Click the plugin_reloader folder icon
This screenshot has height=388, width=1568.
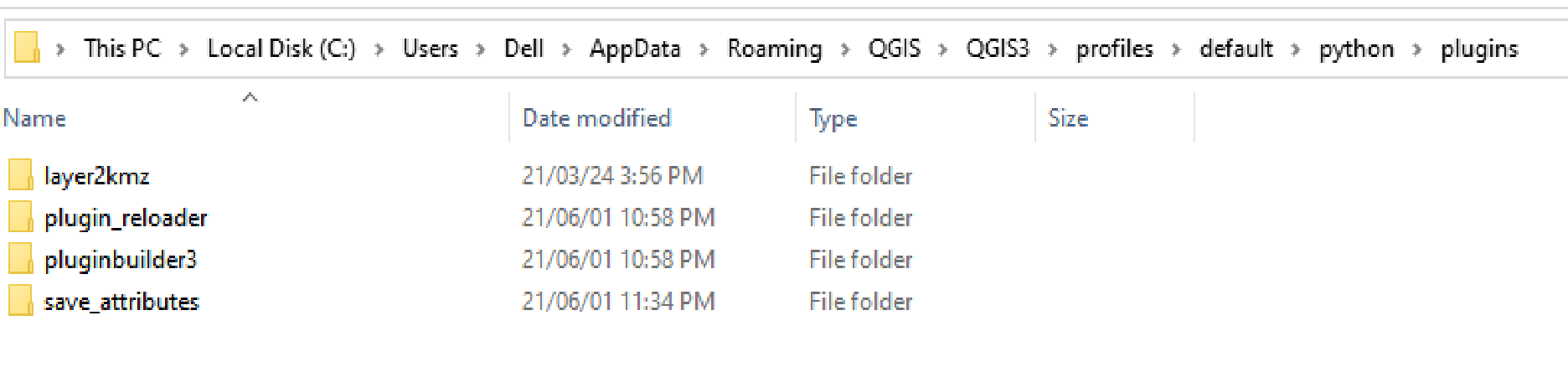21,218
